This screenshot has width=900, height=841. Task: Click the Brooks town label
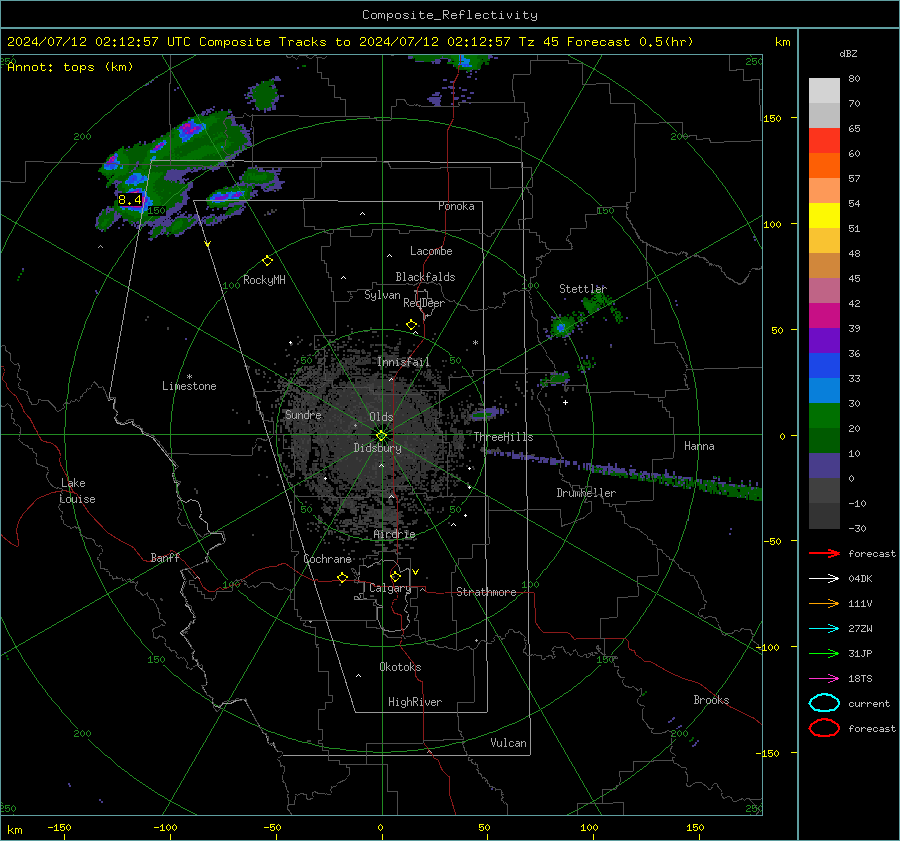click(711, 700)
